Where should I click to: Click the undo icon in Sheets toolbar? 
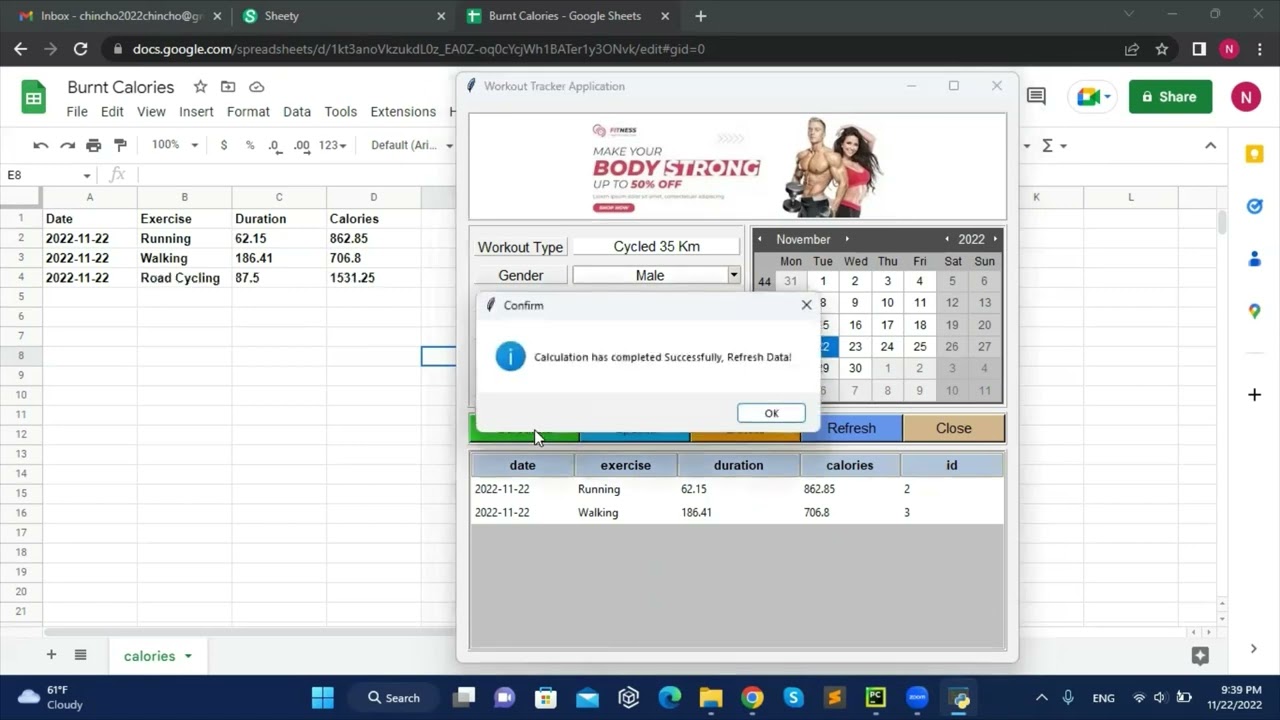coord(41,145)
